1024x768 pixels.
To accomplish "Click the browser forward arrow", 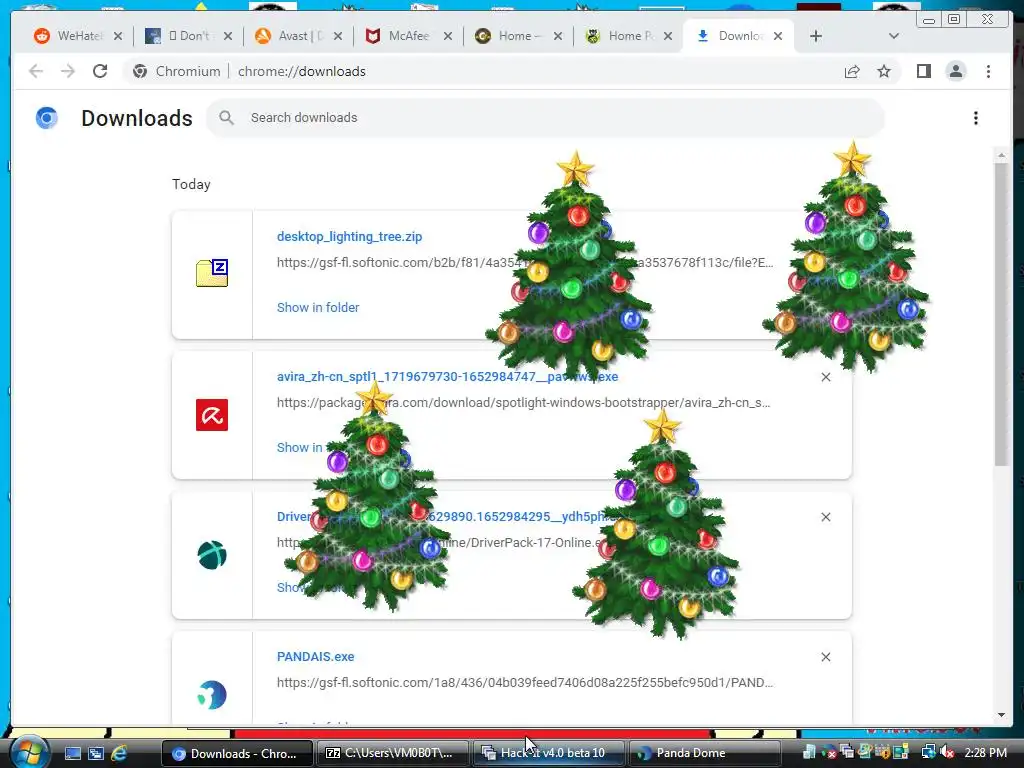I will click(68, 71).
